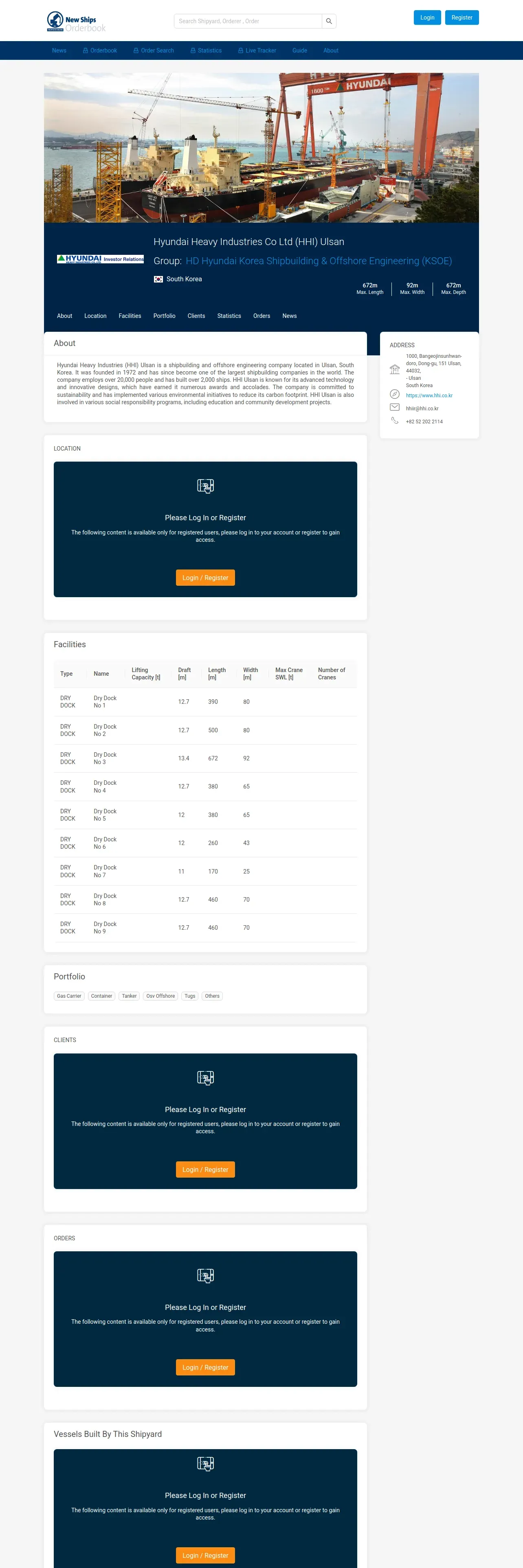Viewport: 523px width, 1568px height.
Task: Click the Dry Dock No 6 row name
Action: click(x=105, y=843)
